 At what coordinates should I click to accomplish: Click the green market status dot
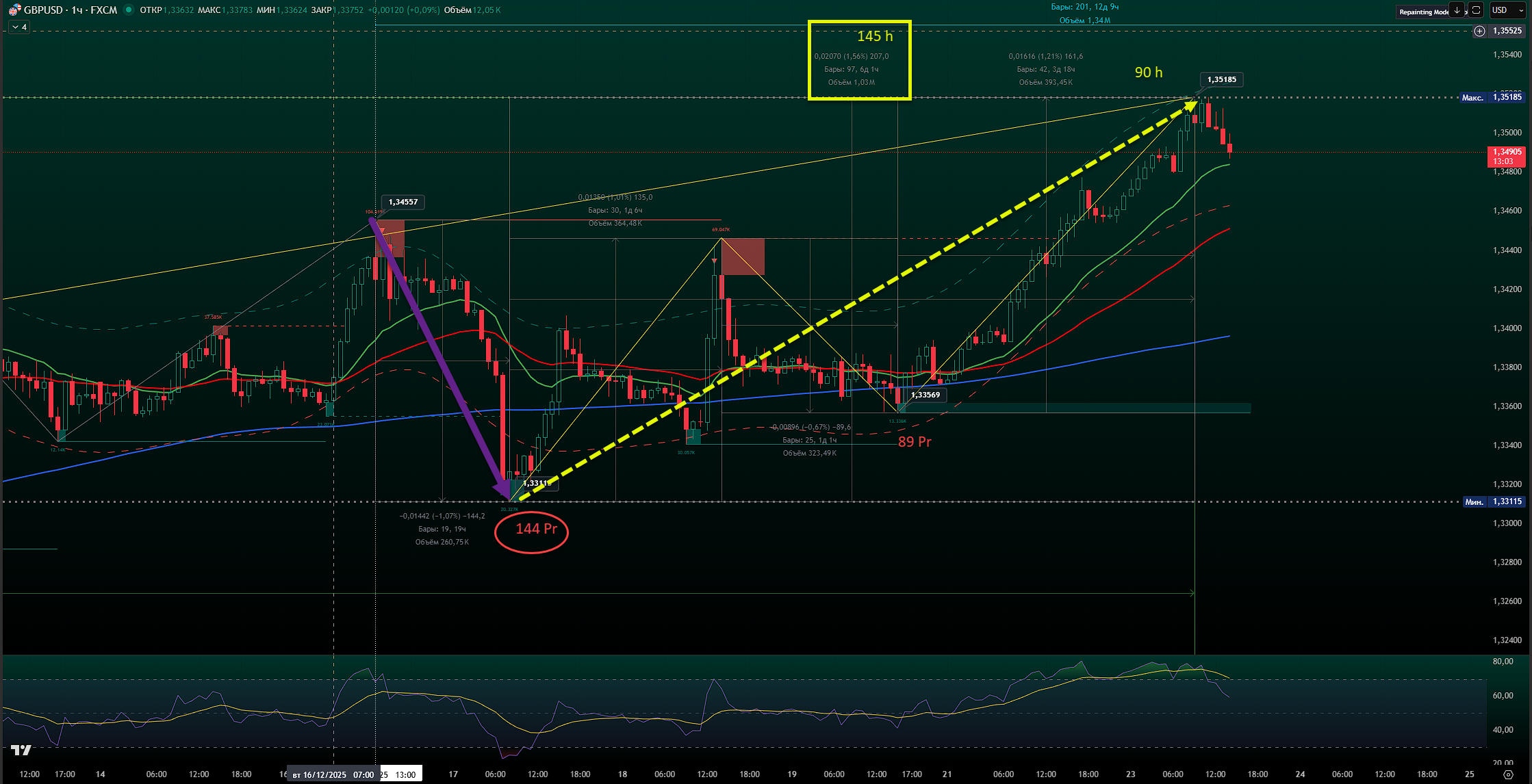128,10
